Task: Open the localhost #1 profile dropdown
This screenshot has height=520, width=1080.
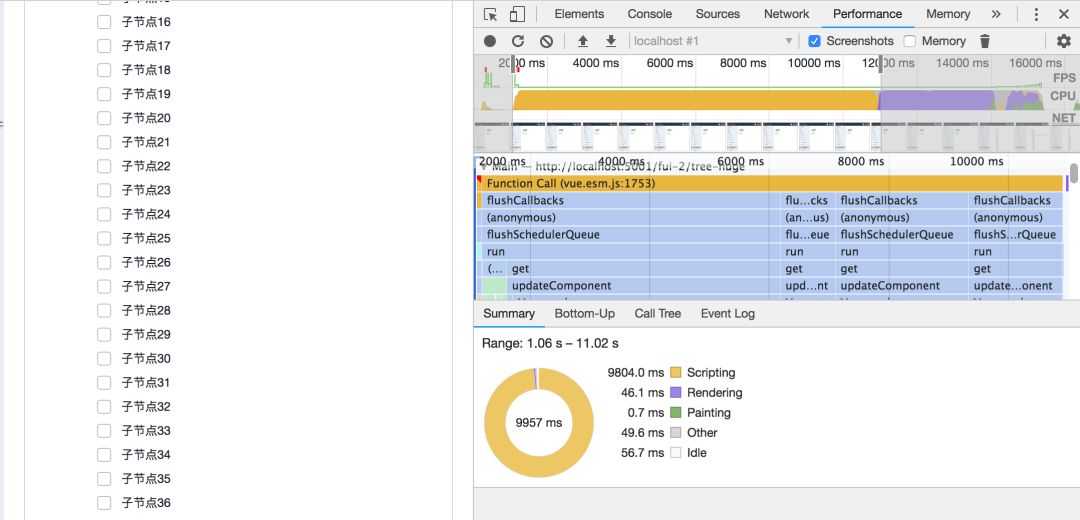Action: [x=712, y=41]
